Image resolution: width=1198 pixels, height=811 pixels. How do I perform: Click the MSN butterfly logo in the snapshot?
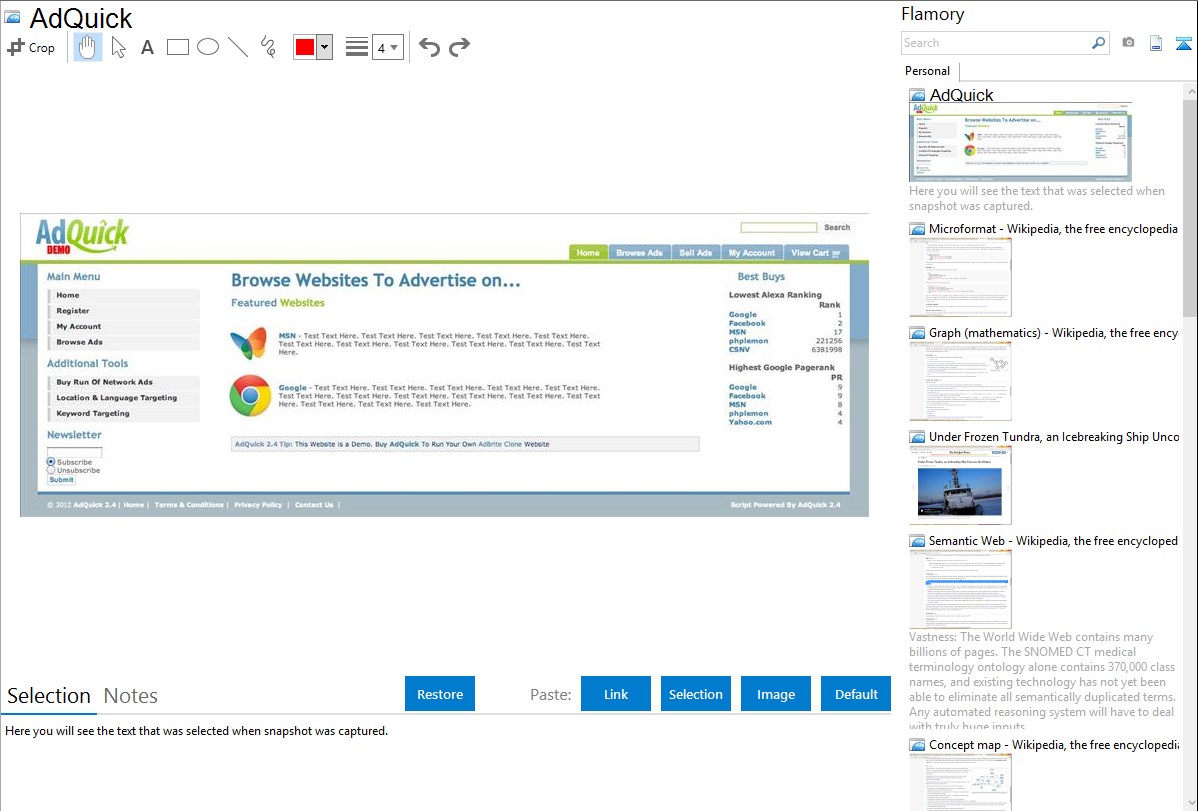pos(249,343)
